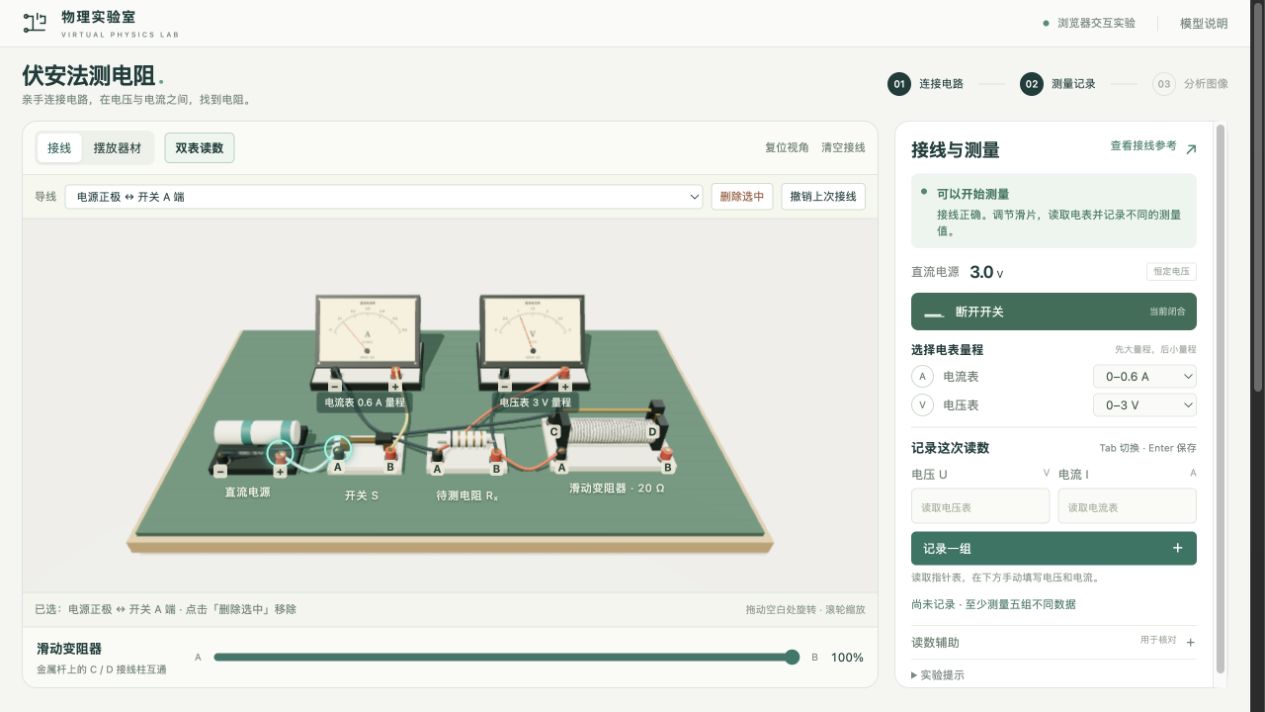Screen dimensions: 1265x712
Task: Click the 待测电阻 Rx label
Action: click(468, 495)
